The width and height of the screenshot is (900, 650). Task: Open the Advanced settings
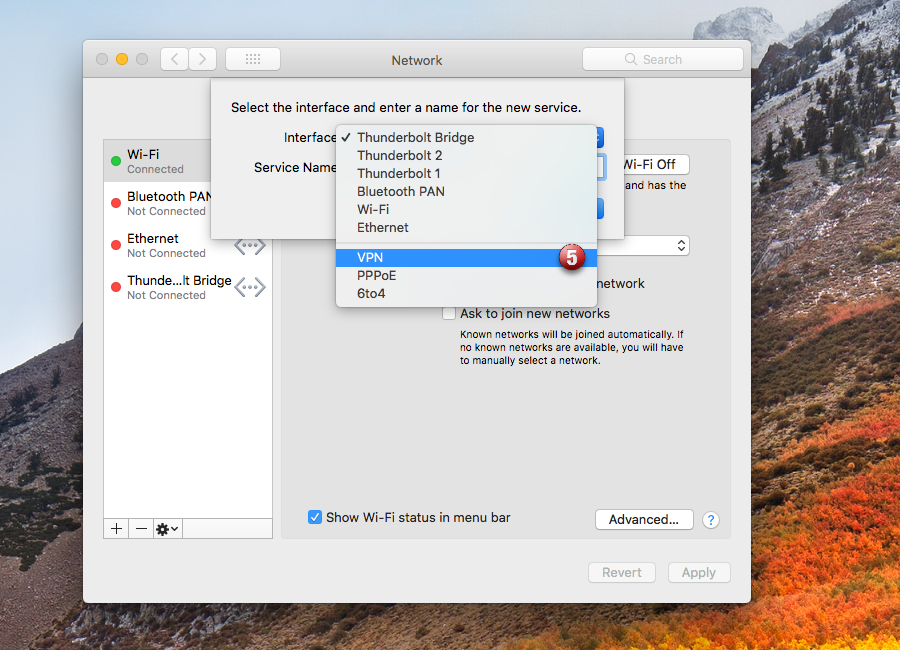pyautogui.click(x=644, y=520)
